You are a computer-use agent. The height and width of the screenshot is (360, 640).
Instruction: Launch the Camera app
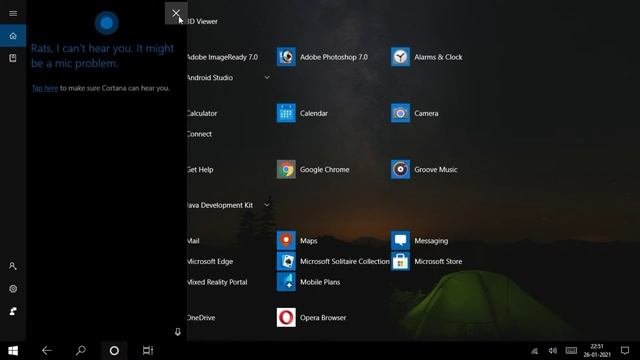pos(415,113)
